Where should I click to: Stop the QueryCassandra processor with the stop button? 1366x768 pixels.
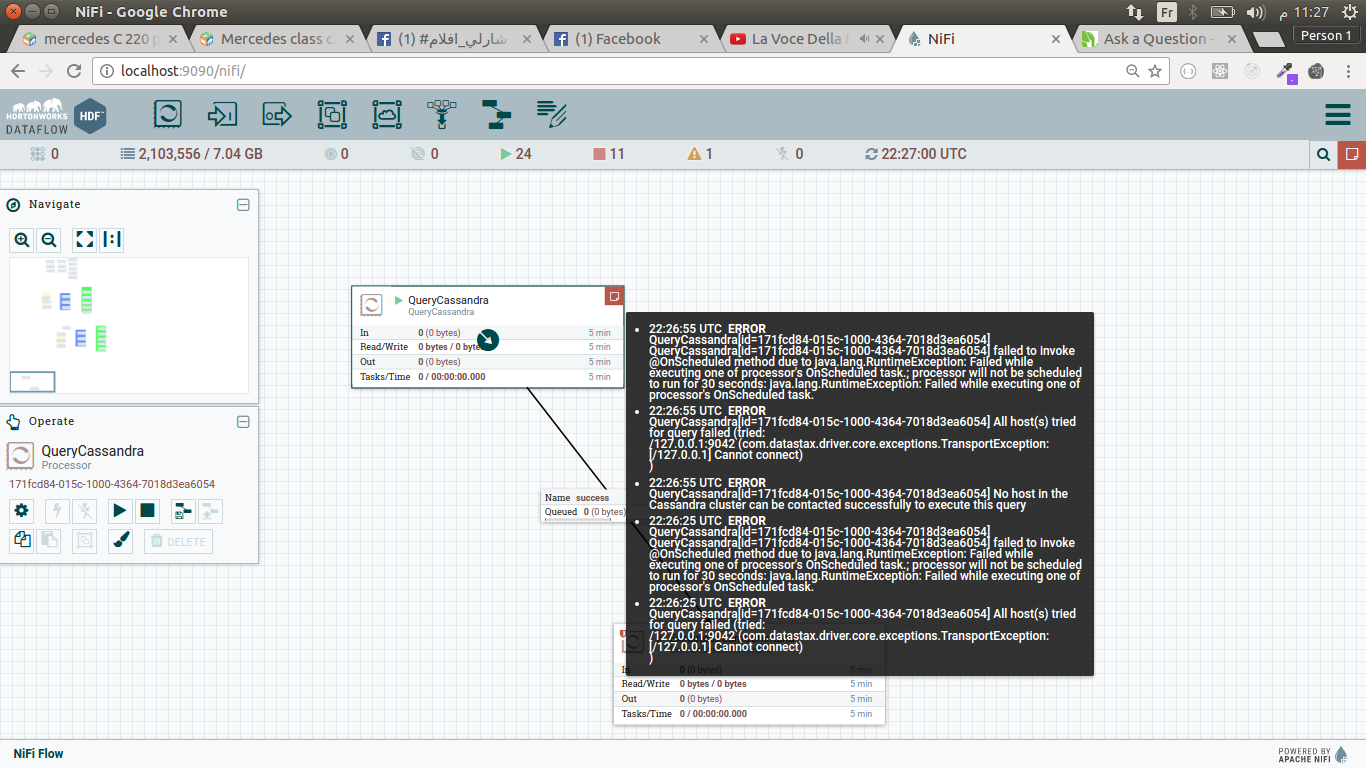[147, 511]
